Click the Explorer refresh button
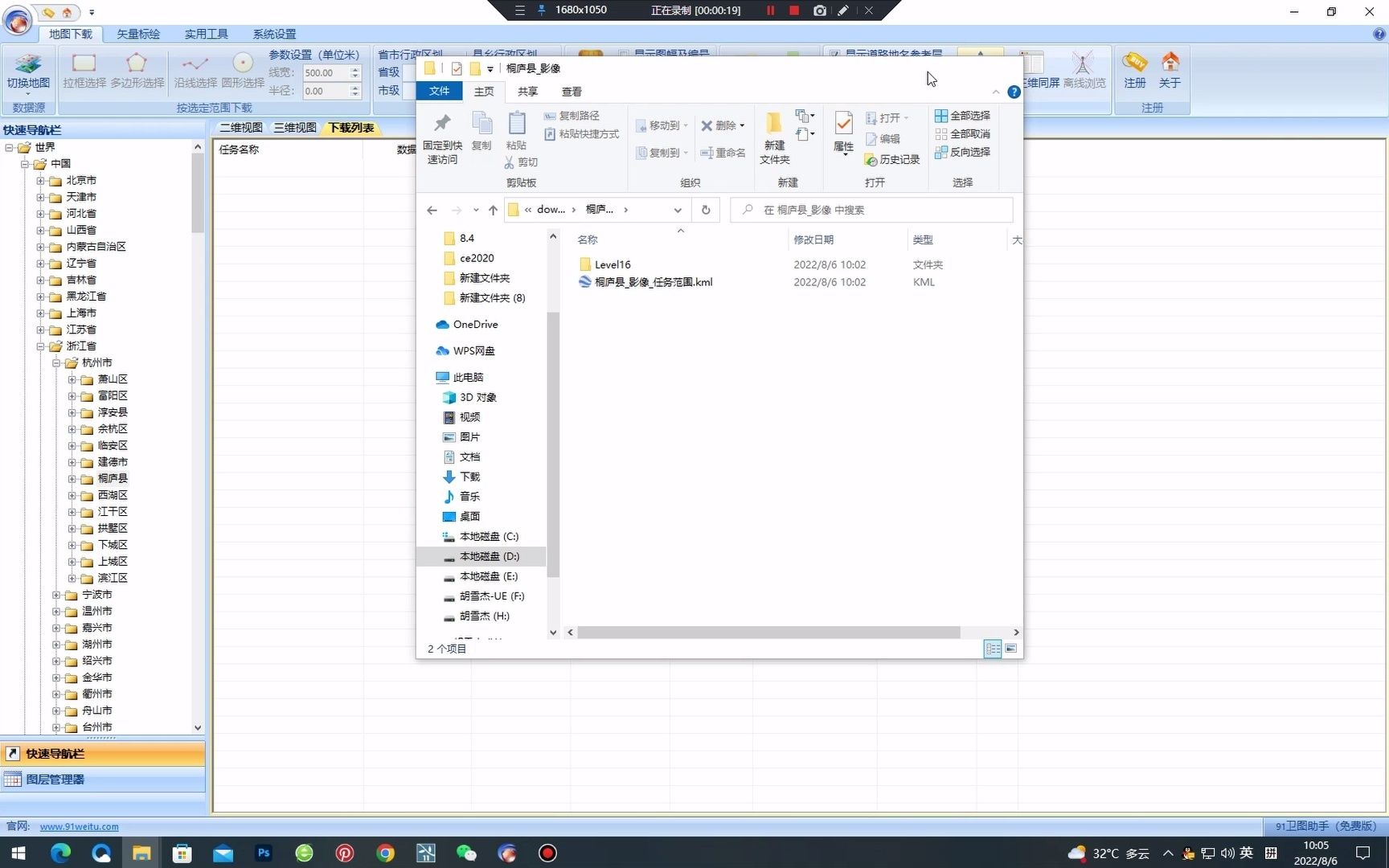The height and width of the screenshot is (868, 1389). pos(706,210)
